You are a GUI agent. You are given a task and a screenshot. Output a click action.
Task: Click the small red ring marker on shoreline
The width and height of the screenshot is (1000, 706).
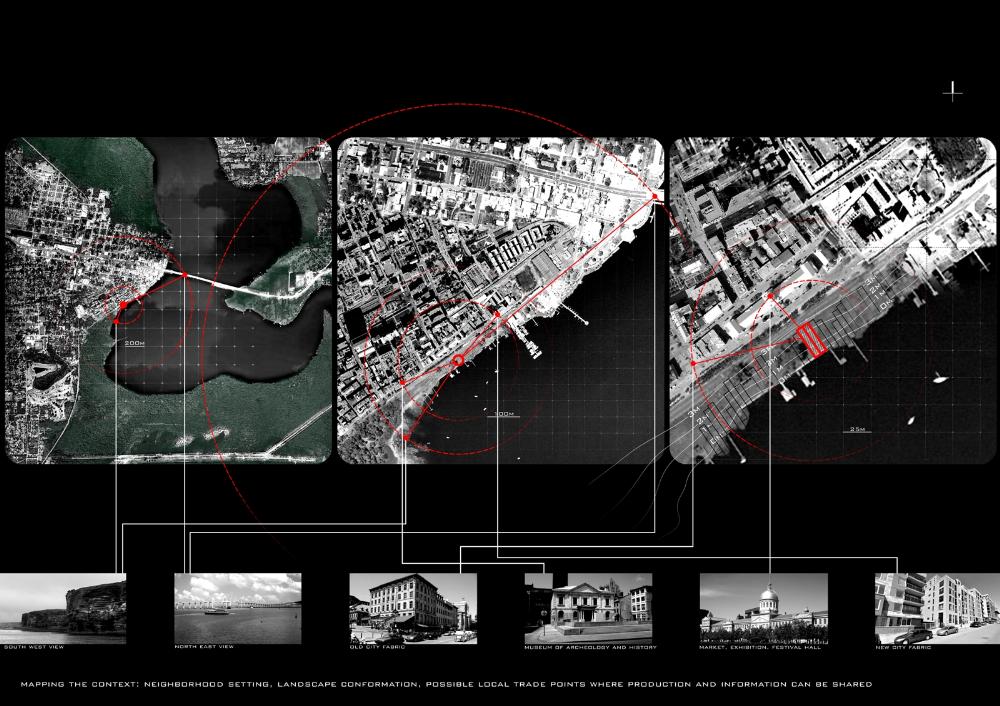(458, 360)
